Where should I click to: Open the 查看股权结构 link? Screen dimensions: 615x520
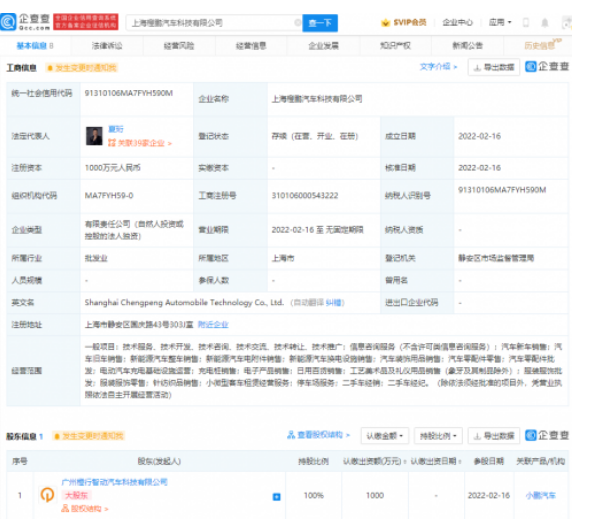tap(318, 435)
